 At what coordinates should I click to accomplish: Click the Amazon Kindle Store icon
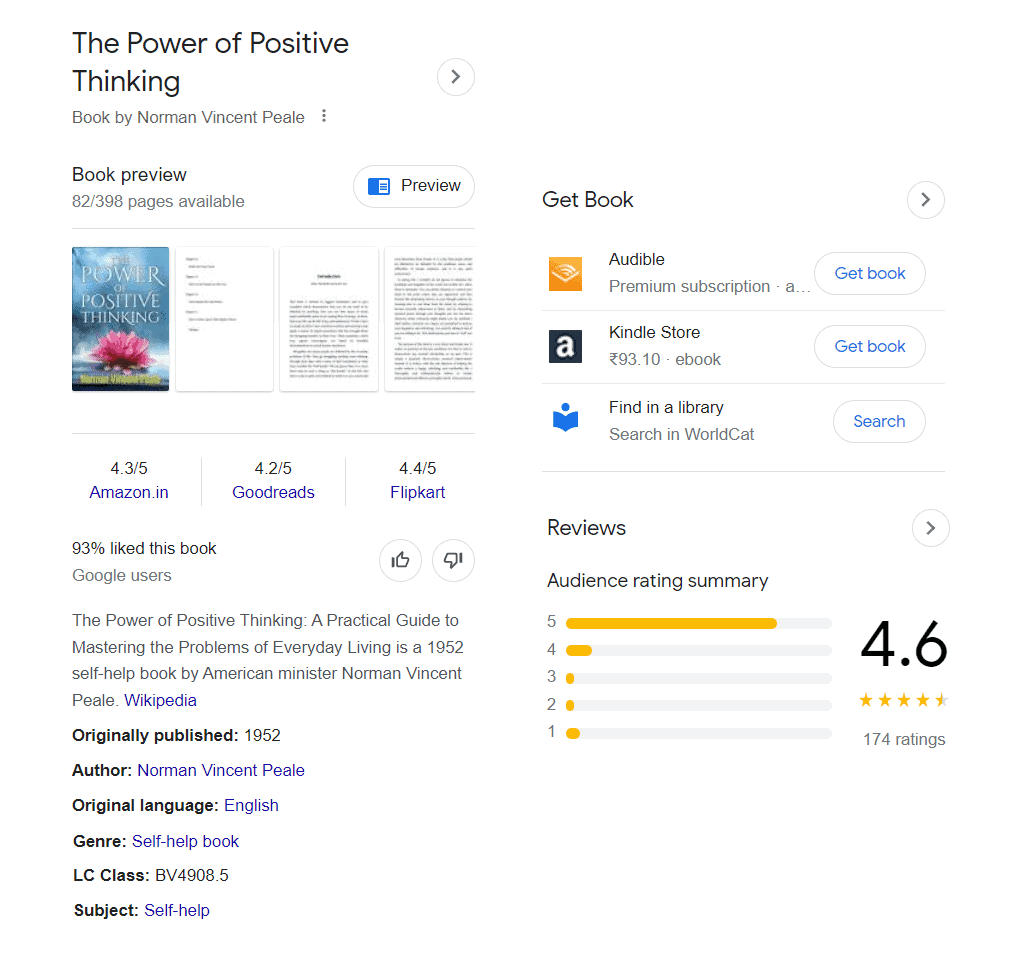(x=565, y=346)
